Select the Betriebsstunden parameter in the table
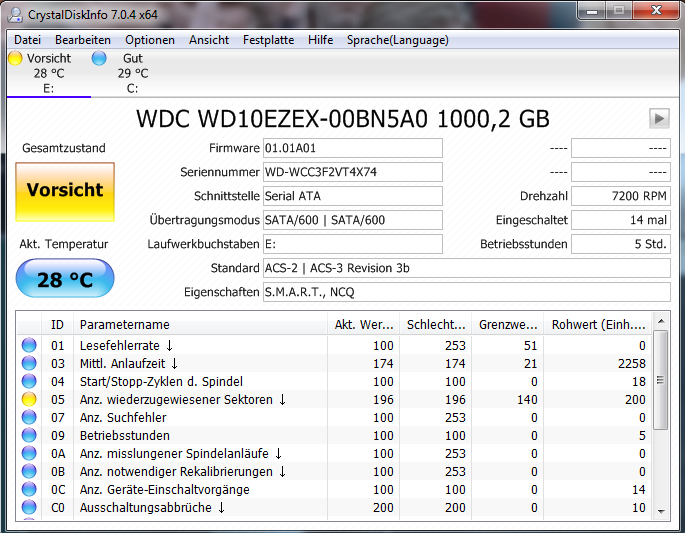The image size is (685, 533). pos(125,436)
